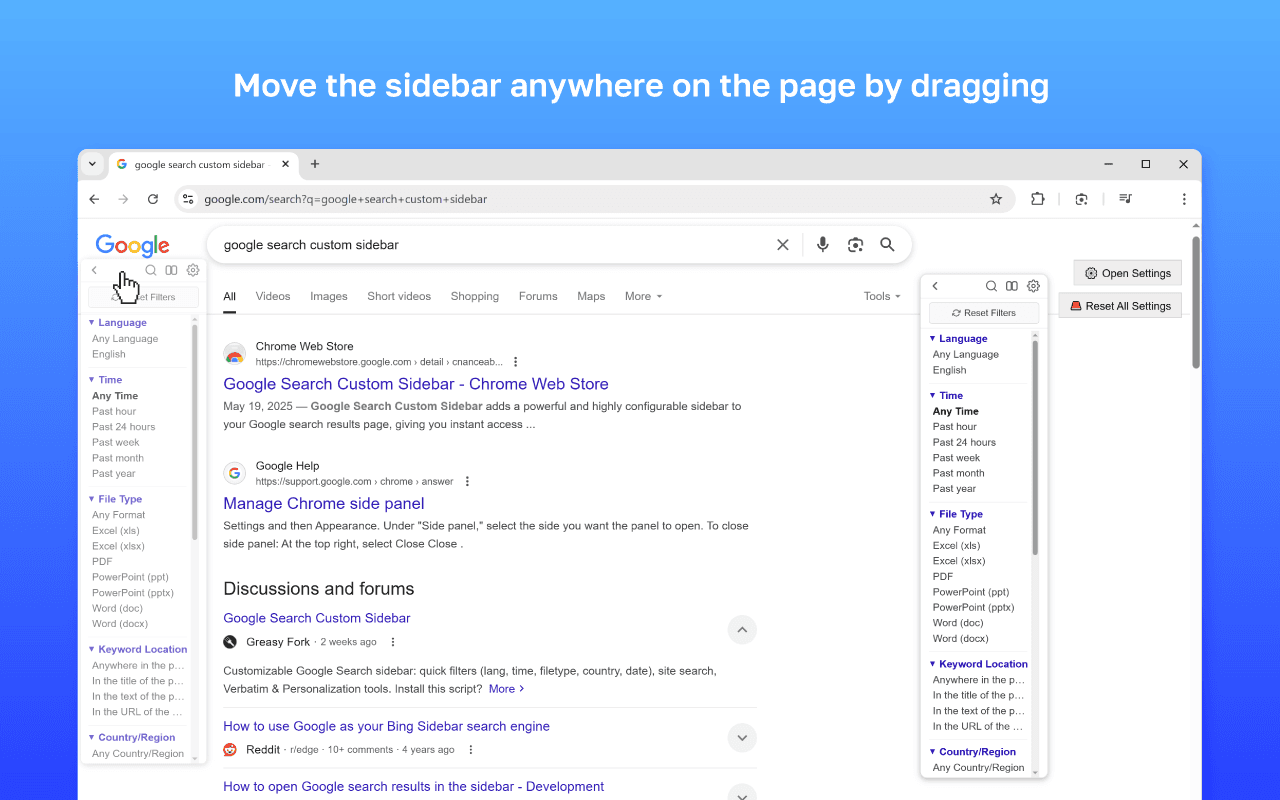This screenshot has width=1280, height=800.
Task: Open more options for Chrome Web Store result
Action: (516, 362)
